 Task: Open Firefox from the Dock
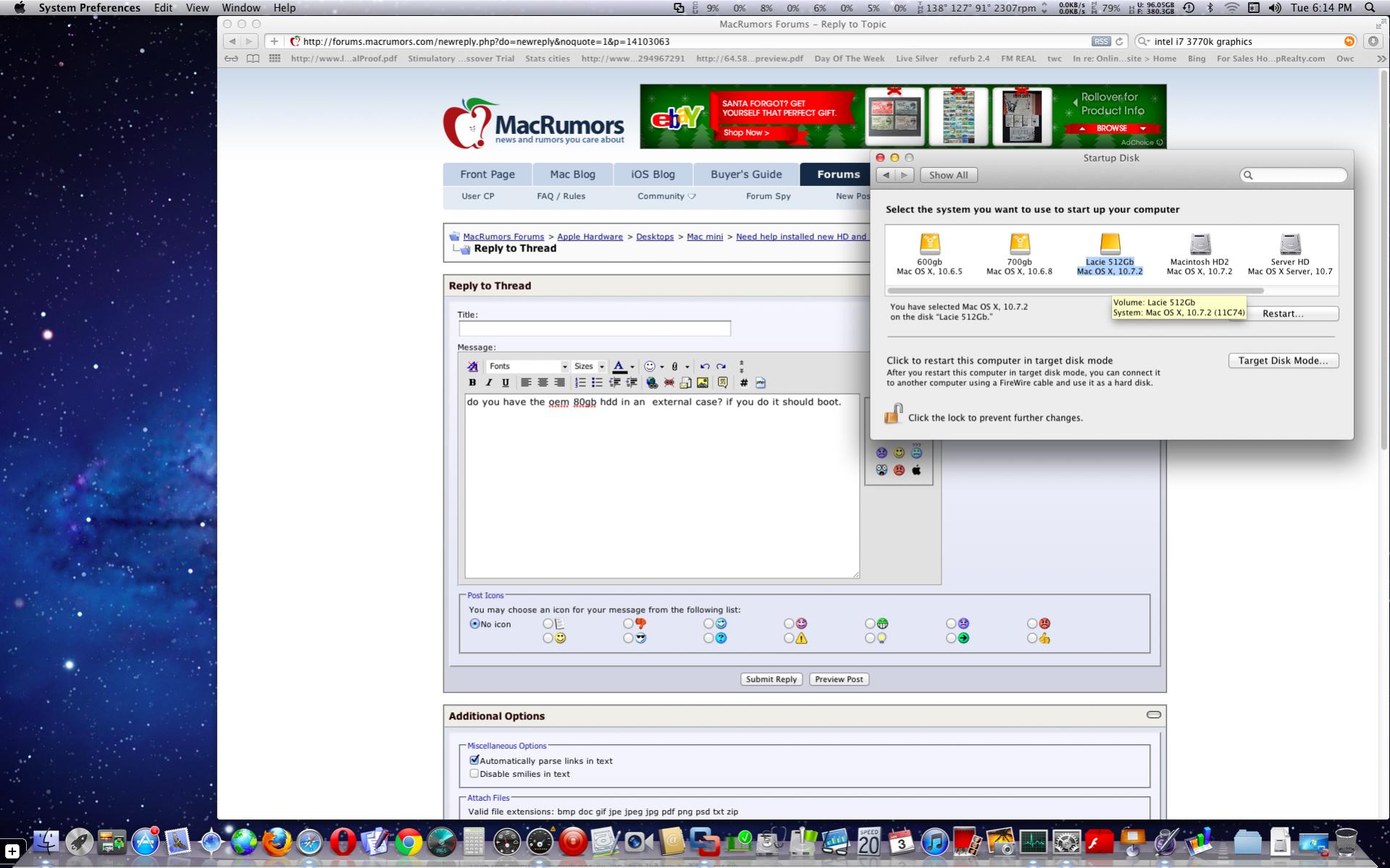277,842
